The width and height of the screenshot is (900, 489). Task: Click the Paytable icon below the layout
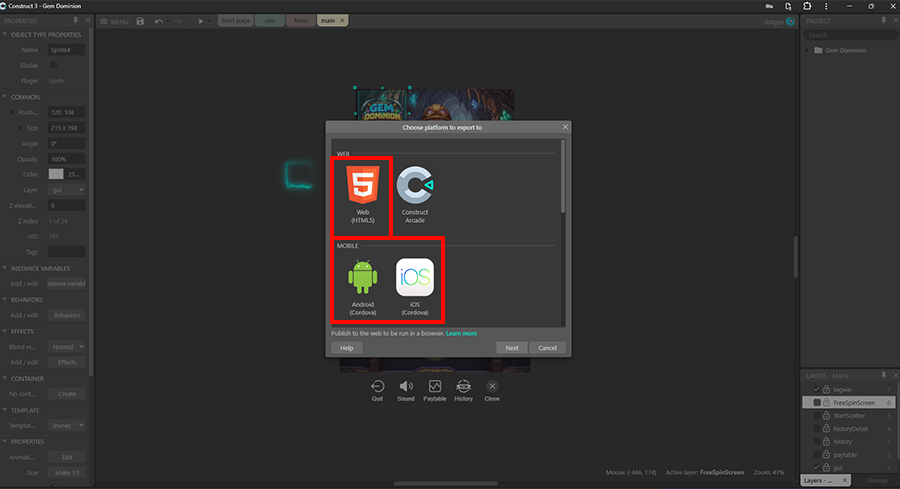tap(435, 390)
